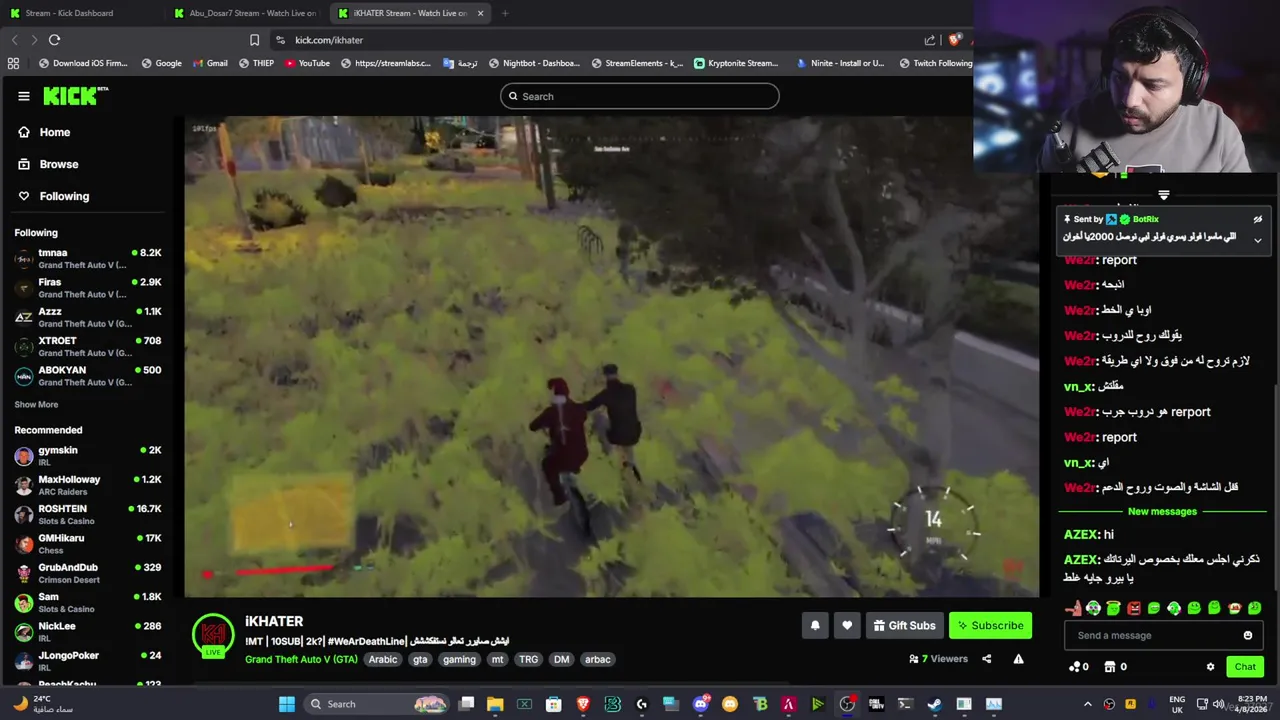Click the Gift Subs button
The height and width of the screenshot is (720, 1280).
coord(905,626)
